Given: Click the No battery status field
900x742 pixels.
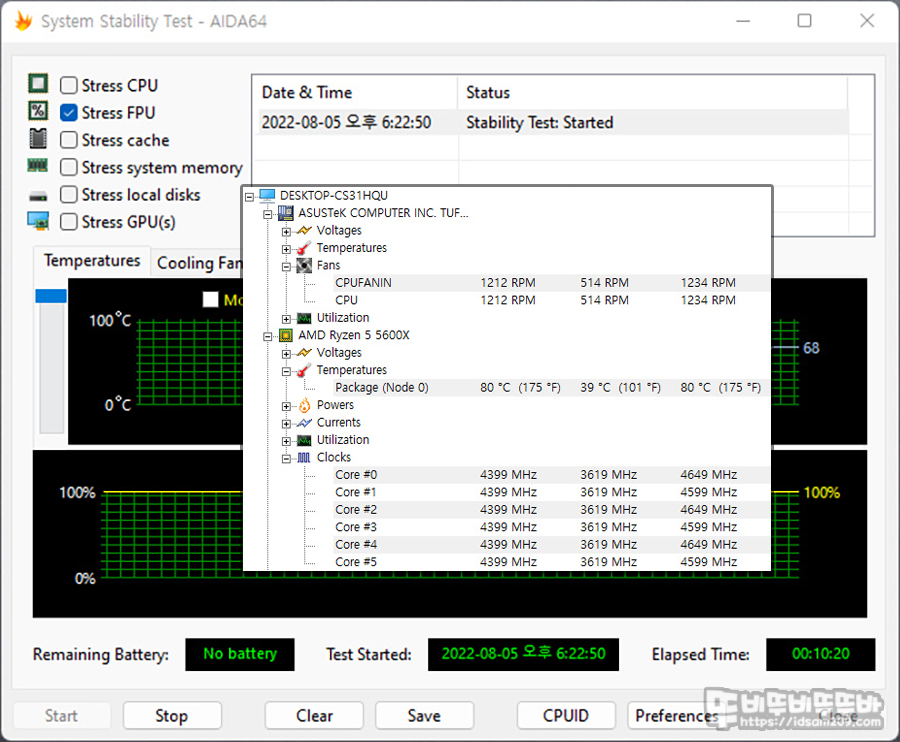Looking at the screenshot, I should coord(240,654).
